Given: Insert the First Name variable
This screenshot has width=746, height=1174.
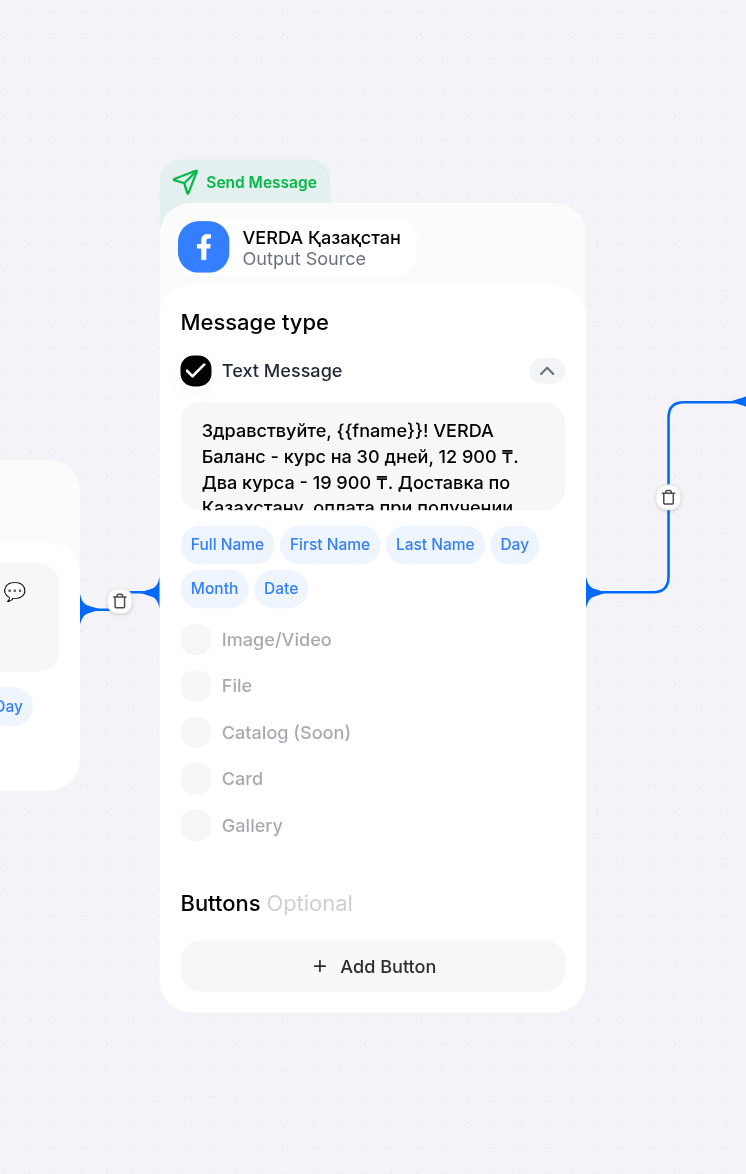Looking at the screenshot, I should point(330,544).
